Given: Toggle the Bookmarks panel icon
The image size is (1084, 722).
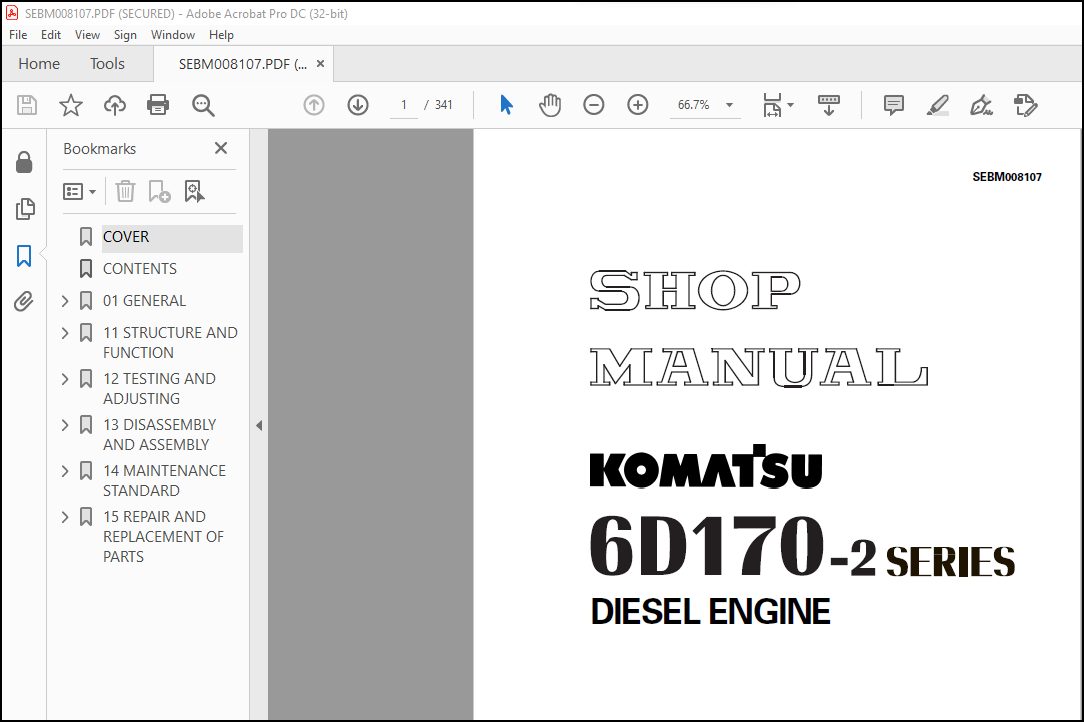Looking at the screenshot, I should tap(24, 256).
